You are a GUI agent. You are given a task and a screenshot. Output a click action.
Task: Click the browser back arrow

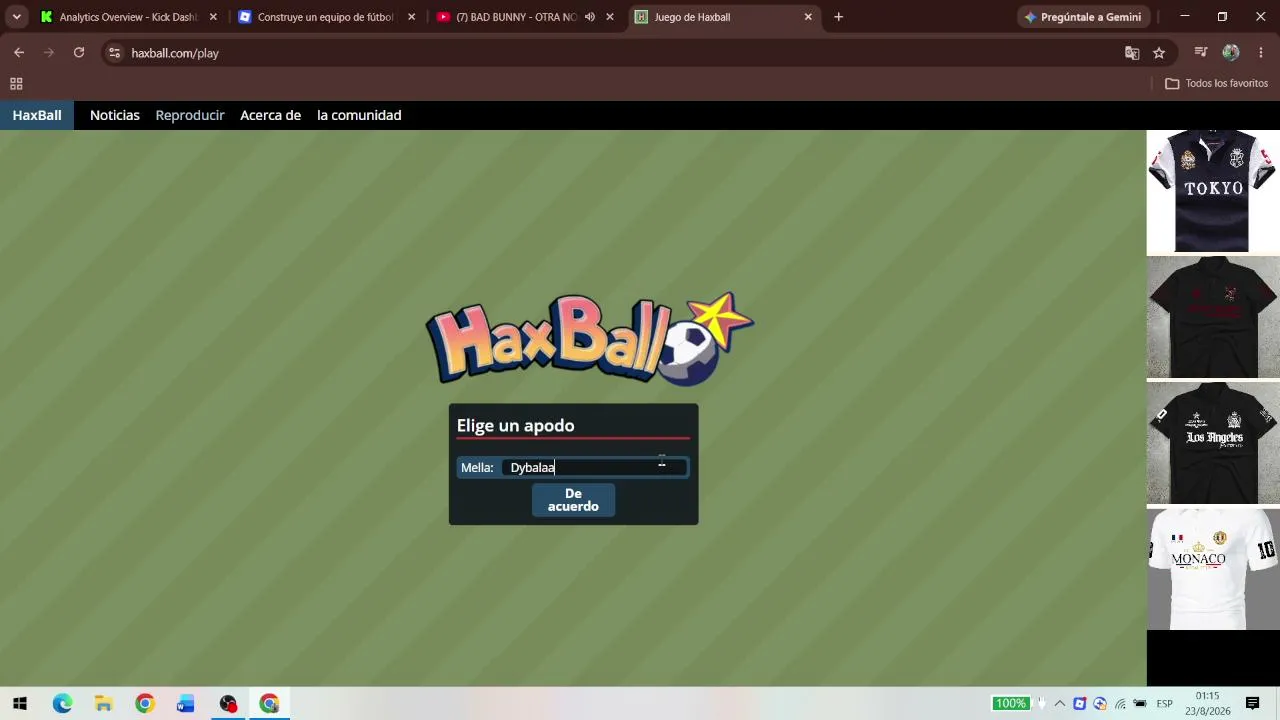click(19, 53)
